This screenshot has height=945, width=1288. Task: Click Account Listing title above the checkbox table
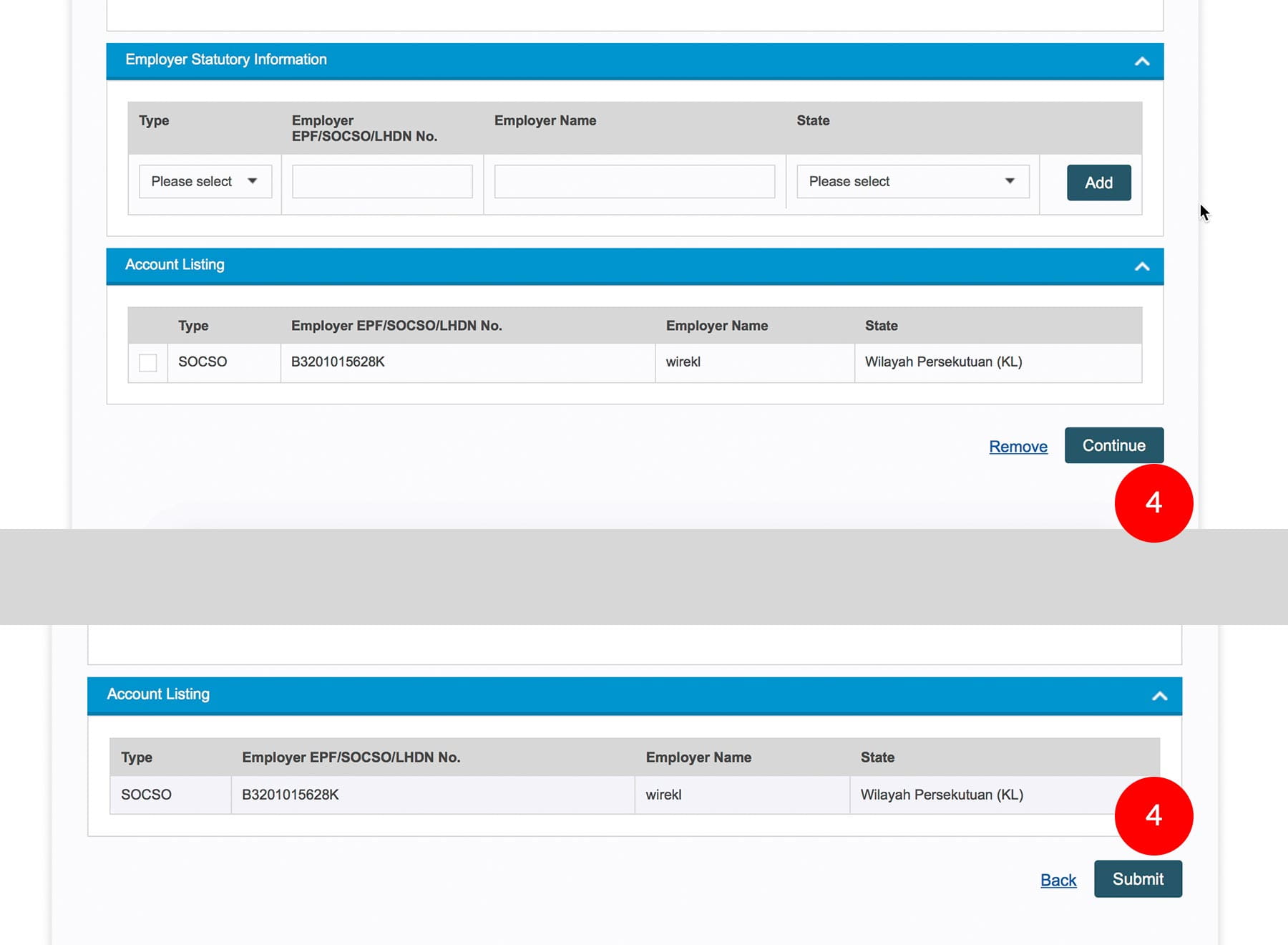point(175,265)
